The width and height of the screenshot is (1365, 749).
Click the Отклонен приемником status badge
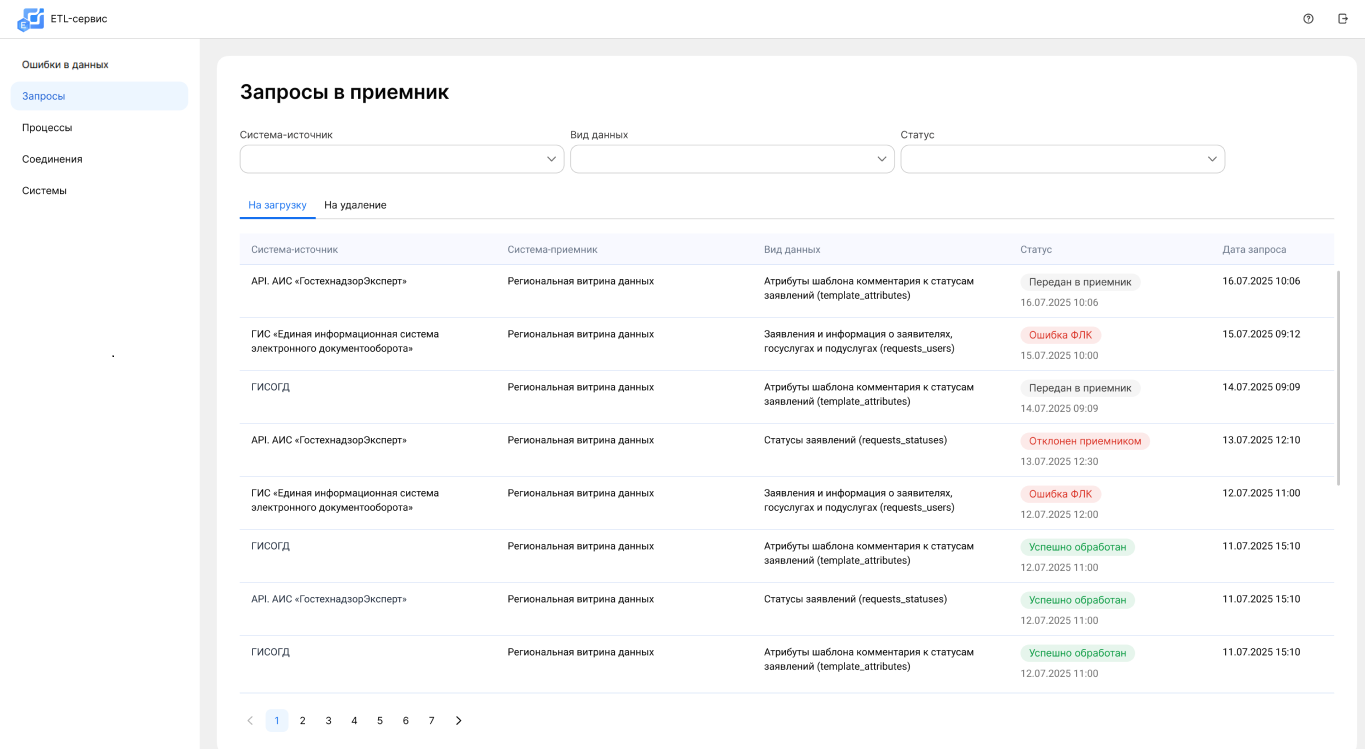tap(1085, 441)
